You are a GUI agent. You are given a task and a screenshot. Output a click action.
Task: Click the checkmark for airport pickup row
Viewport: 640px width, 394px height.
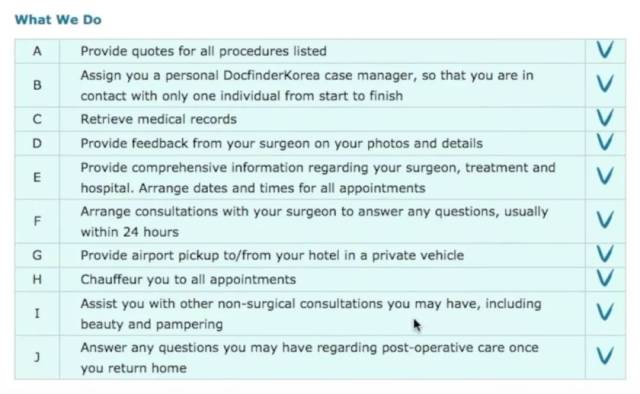pyautogui.click(x=605, y=254)
